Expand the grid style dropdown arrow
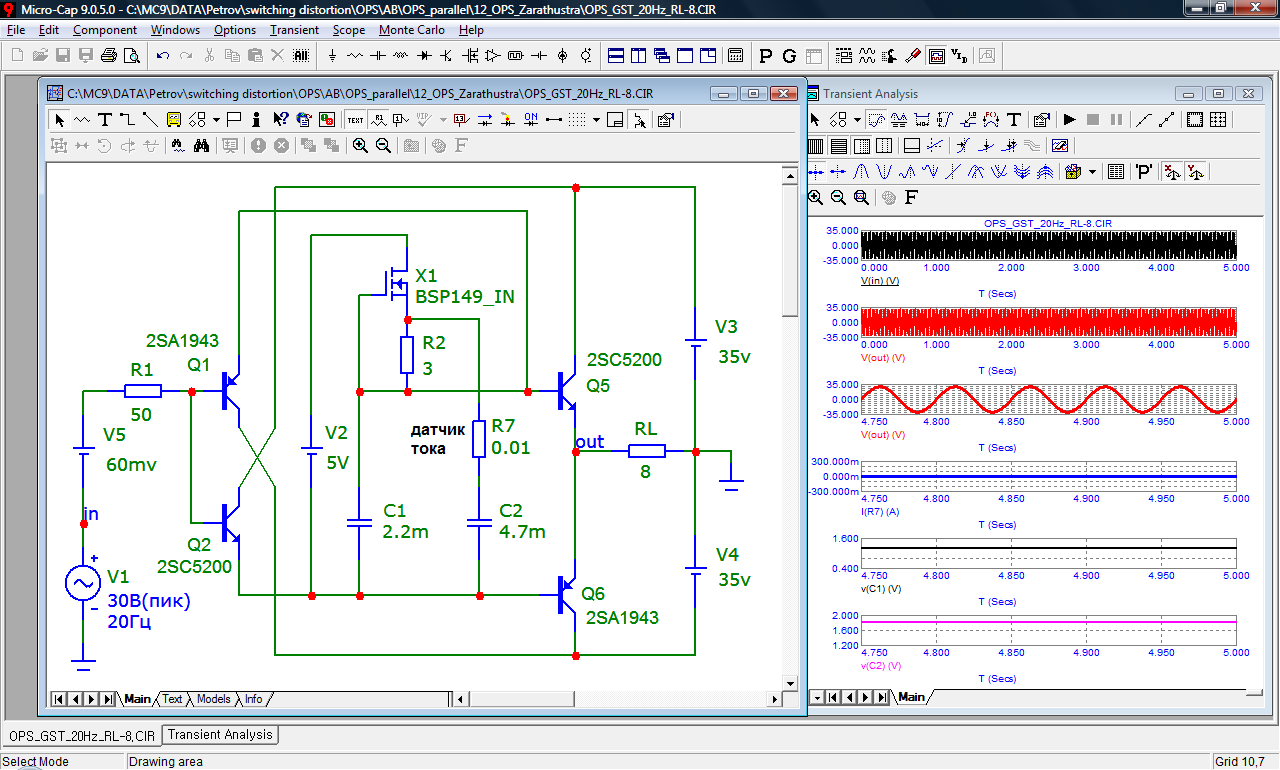This screenshot has width=1280, height=770. coord(596,120)
